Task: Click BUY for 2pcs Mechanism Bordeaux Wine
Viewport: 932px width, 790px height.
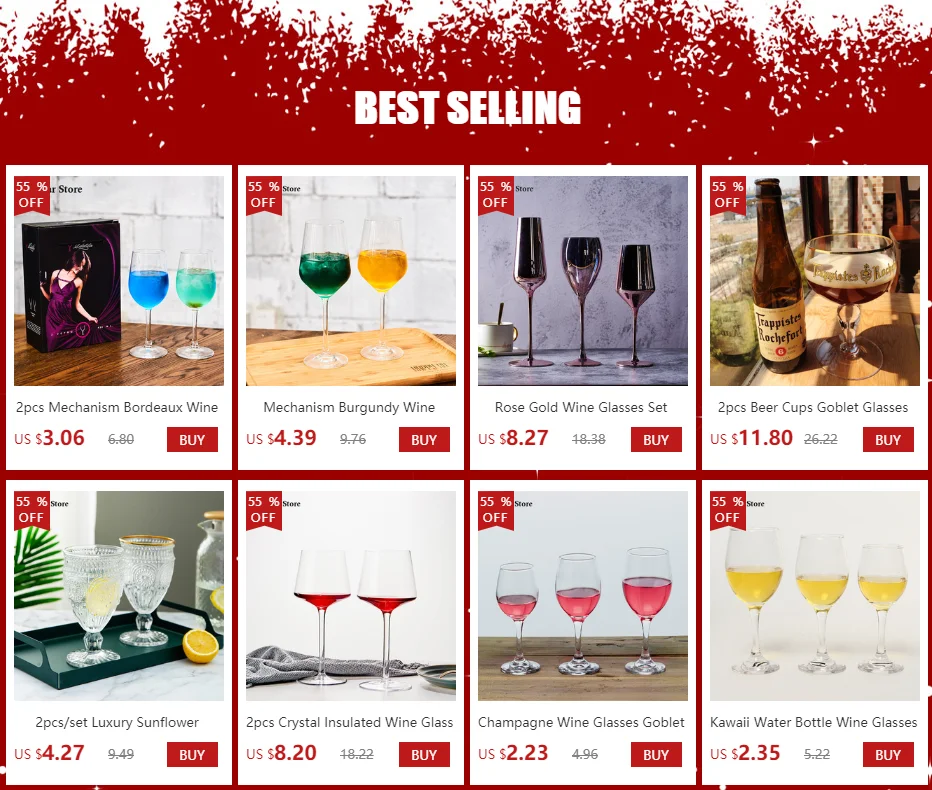Action: 192,439
